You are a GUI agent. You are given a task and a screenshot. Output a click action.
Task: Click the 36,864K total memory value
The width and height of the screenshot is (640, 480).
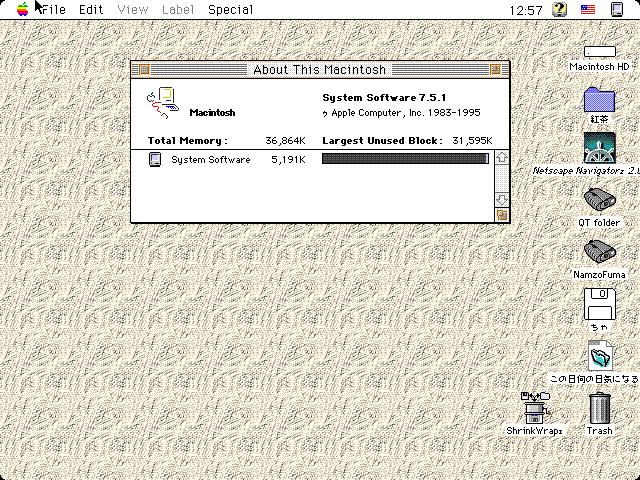tap(285, 141)
